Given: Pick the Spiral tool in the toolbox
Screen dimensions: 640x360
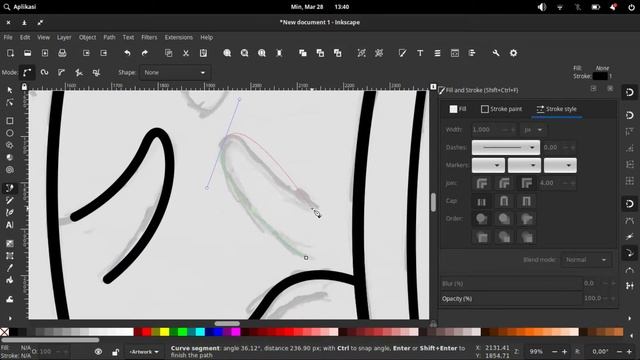Looking at the screenshot, I should [10, 170].
